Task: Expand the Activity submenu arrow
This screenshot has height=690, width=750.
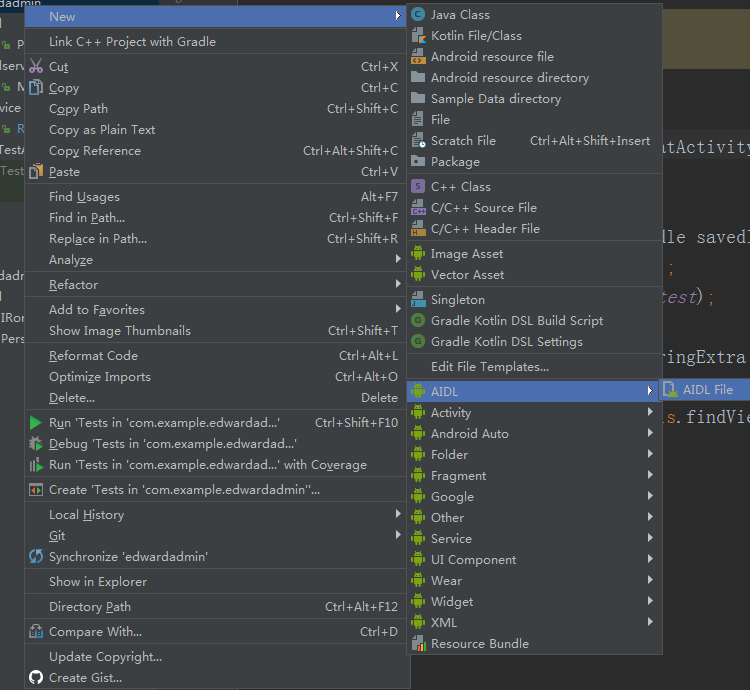Action: coord(650,412)
